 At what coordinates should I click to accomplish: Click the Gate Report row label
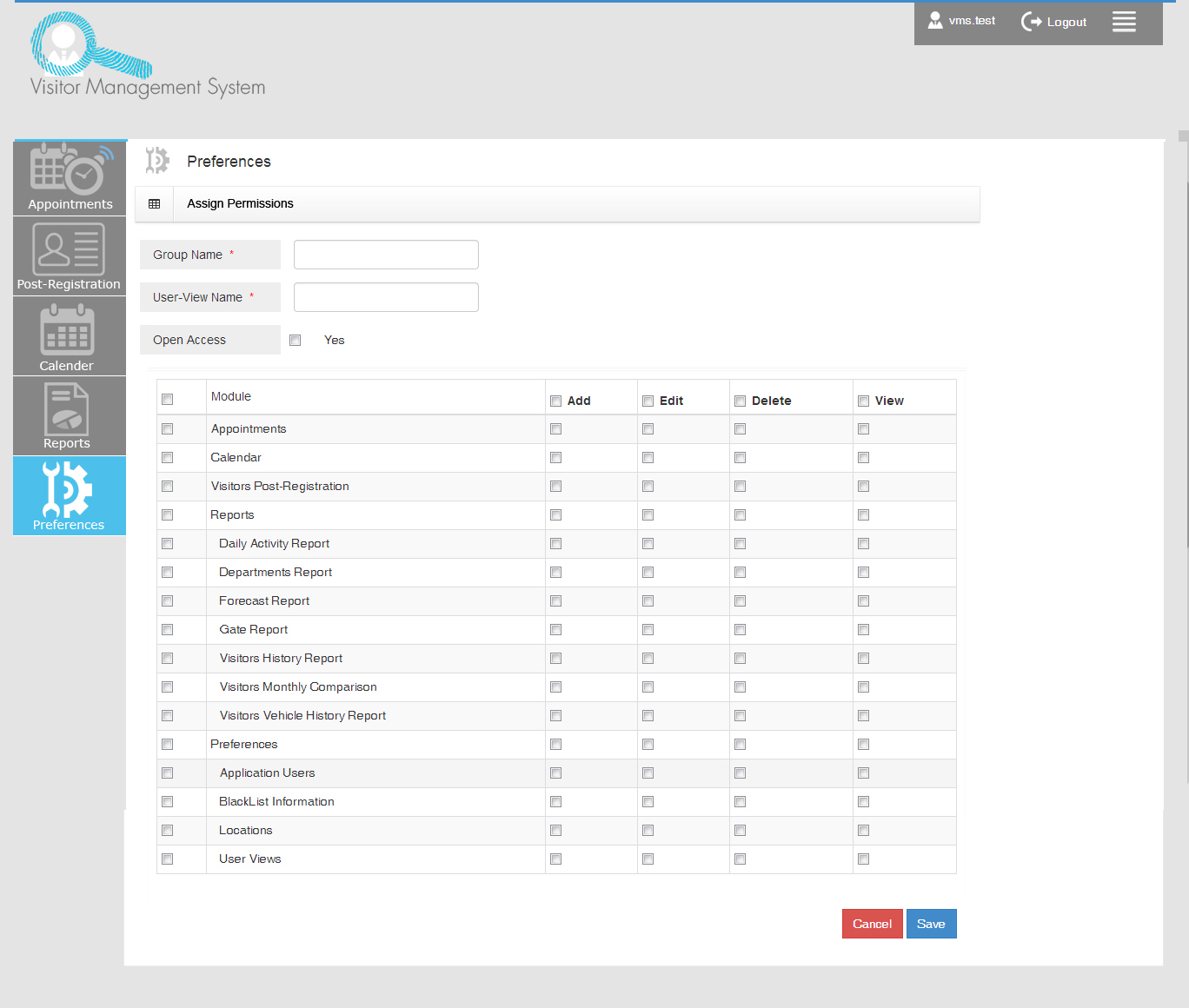click(x=254, y=630)
